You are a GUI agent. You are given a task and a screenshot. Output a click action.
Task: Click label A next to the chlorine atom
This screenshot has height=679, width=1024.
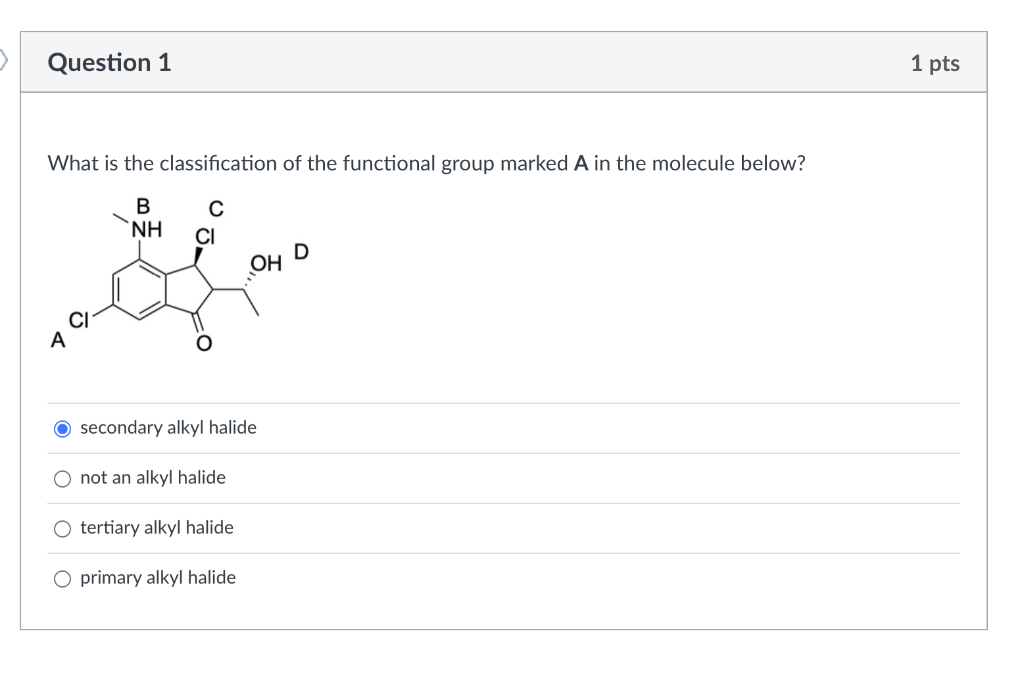point(58,341)
